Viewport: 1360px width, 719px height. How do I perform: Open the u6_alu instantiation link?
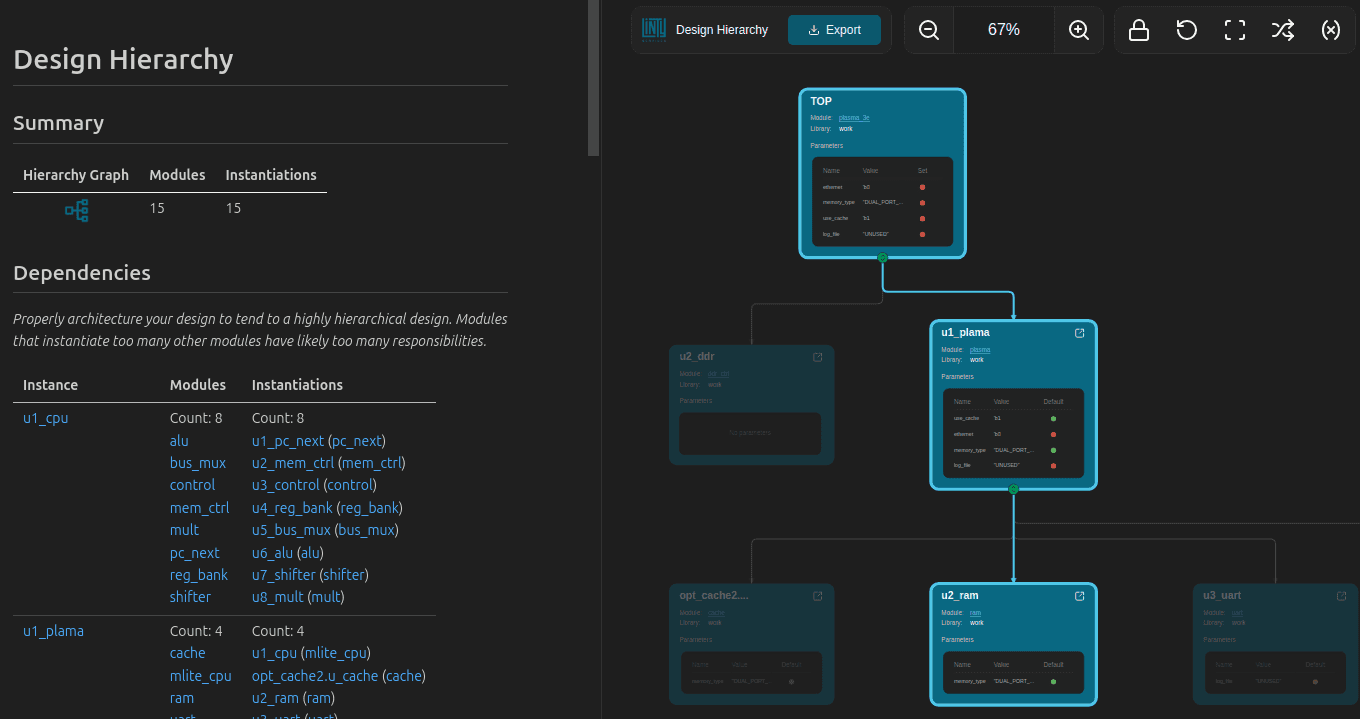[274, 553]
